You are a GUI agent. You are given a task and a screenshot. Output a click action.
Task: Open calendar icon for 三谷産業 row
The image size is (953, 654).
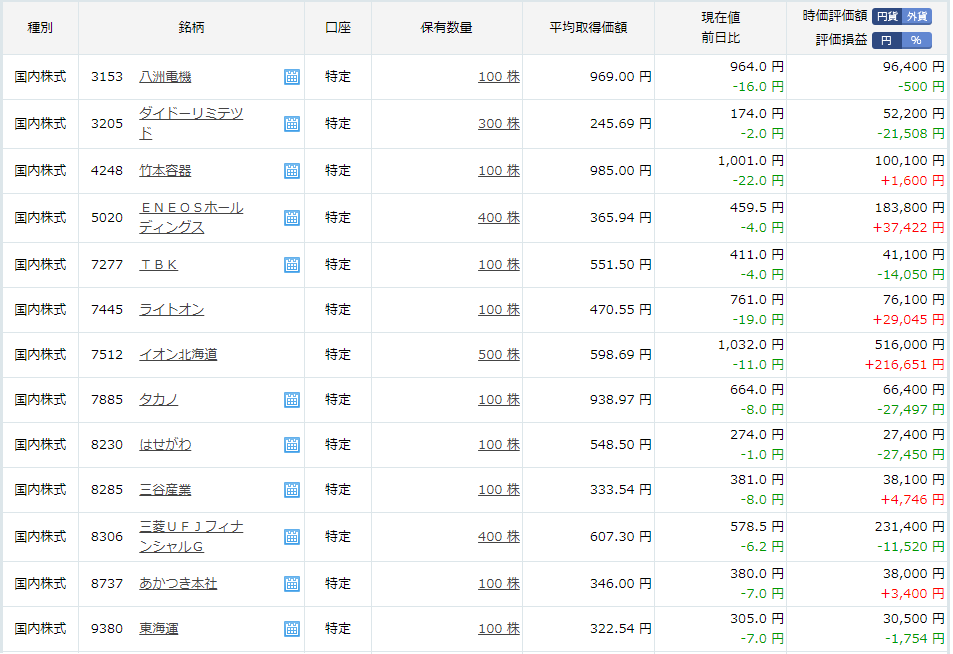(x=292, y=490)
